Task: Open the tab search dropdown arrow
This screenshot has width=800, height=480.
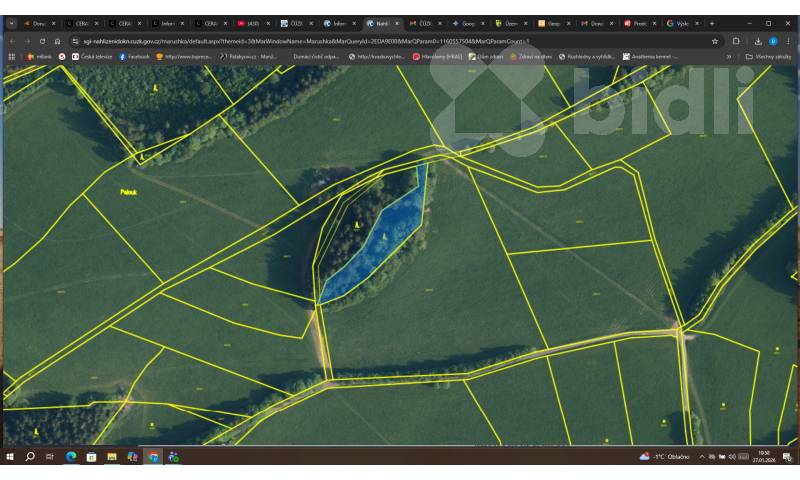Action: click(12, 23)
